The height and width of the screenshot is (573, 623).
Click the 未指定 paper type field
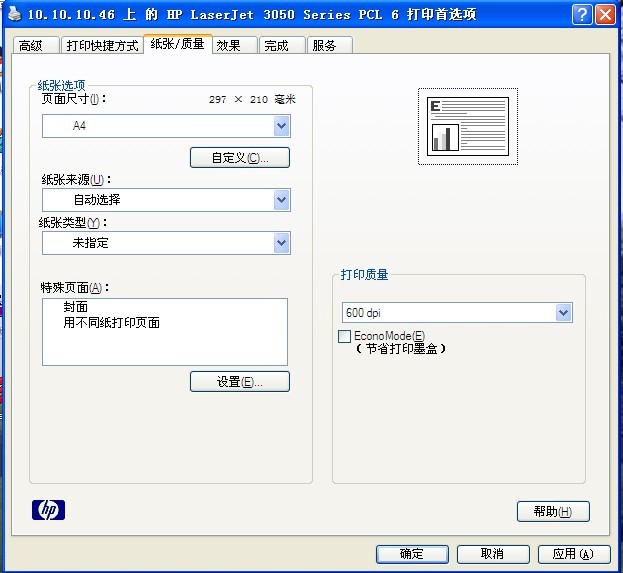(166, 243)
